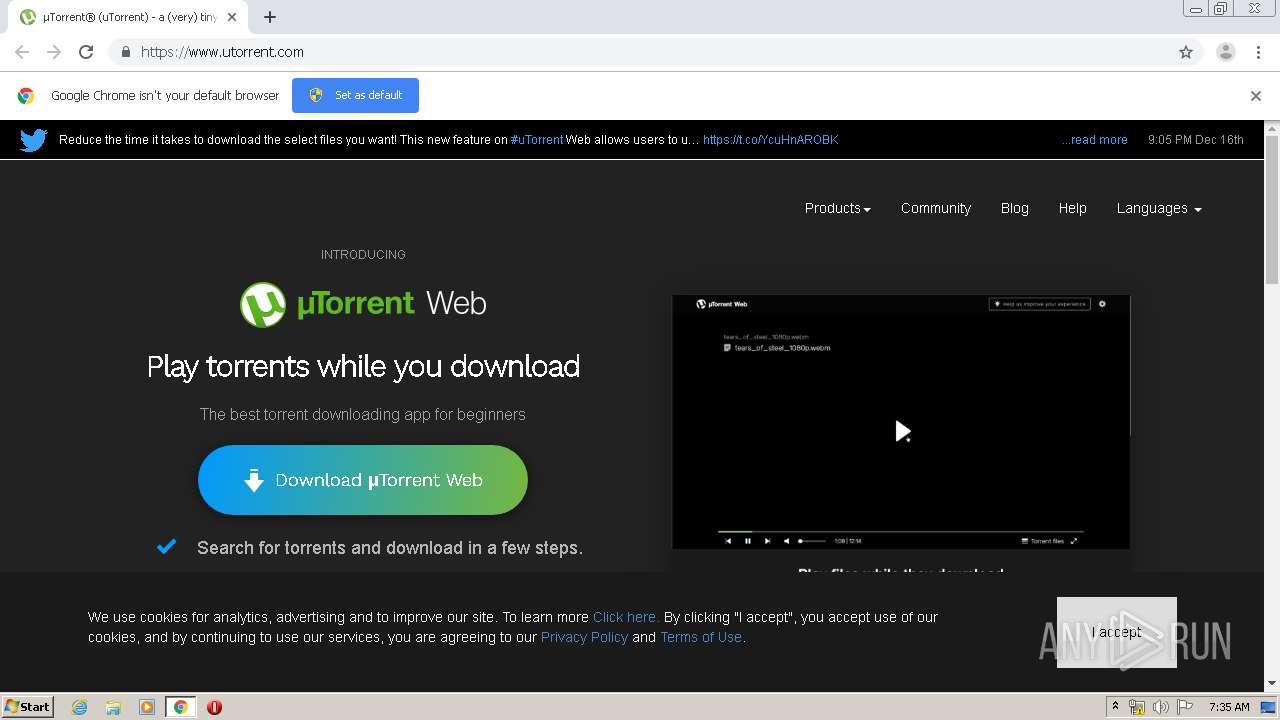Click Set as default button
Viewport: 1280px width, 720px height.
[355, 95]
